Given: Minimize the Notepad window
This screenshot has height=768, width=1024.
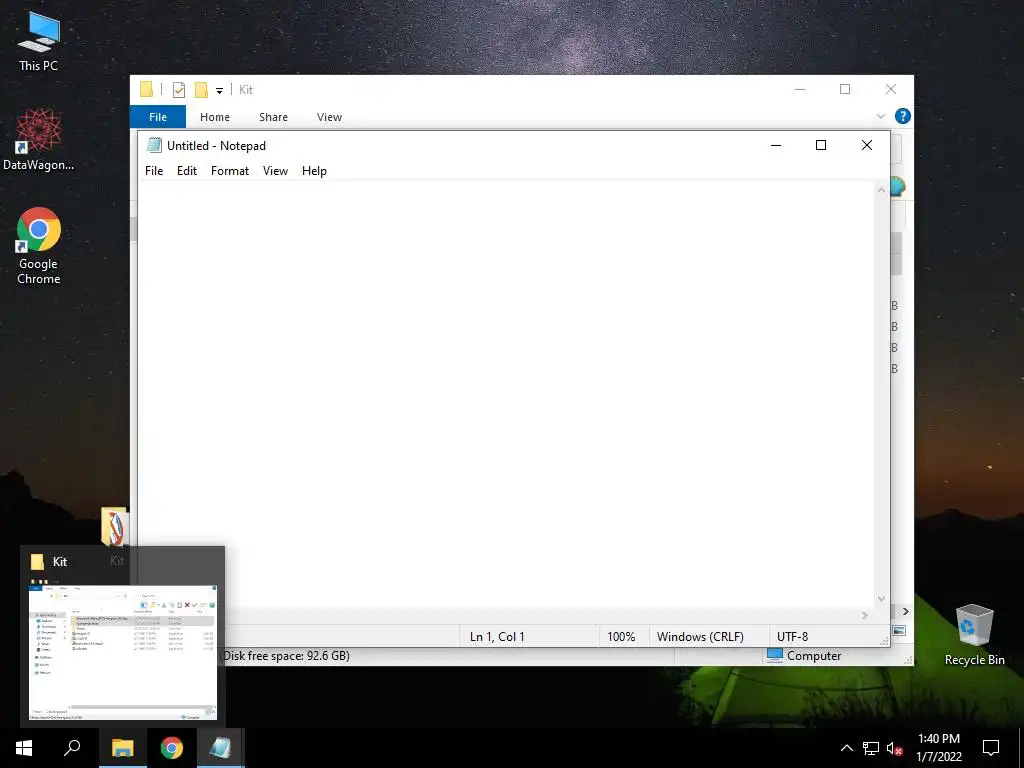Looking at the screenshot, I should tap(776, 145).
